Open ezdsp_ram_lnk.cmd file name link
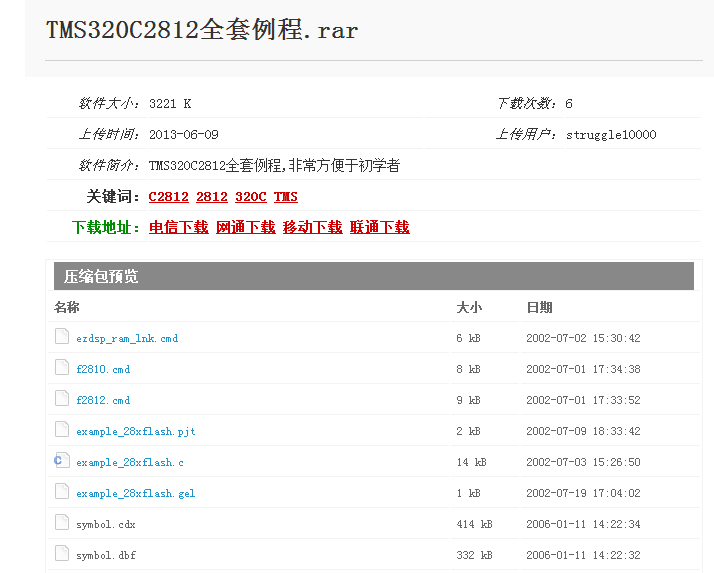 (x=127, y=339)
